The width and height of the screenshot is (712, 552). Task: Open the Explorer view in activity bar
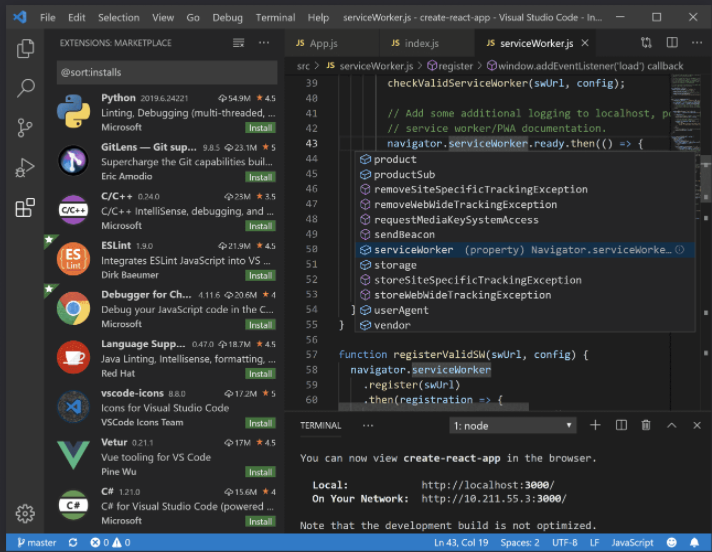point(25,49)
